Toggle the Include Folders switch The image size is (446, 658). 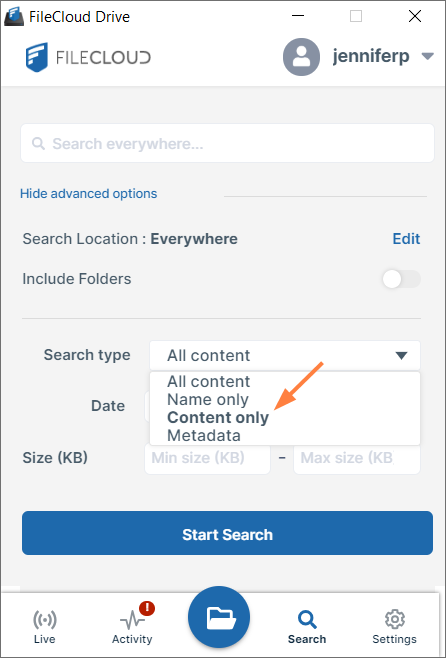pos(402,279)
